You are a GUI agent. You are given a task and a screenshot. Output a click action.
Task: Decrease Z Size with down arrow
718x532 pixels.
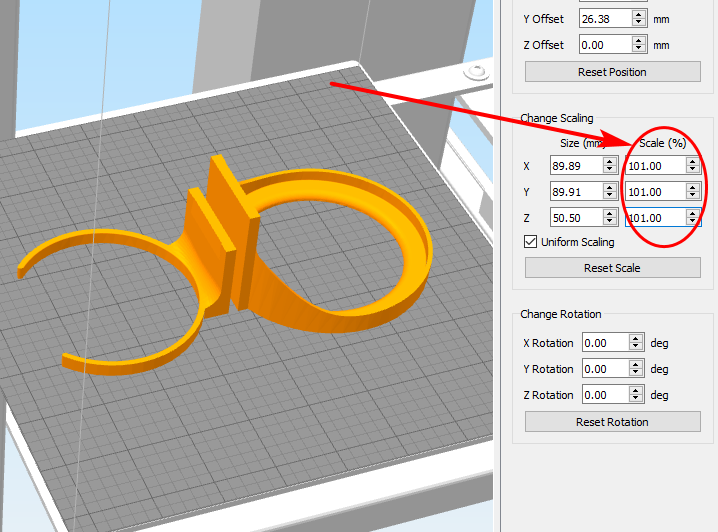[x=610, y=222]
